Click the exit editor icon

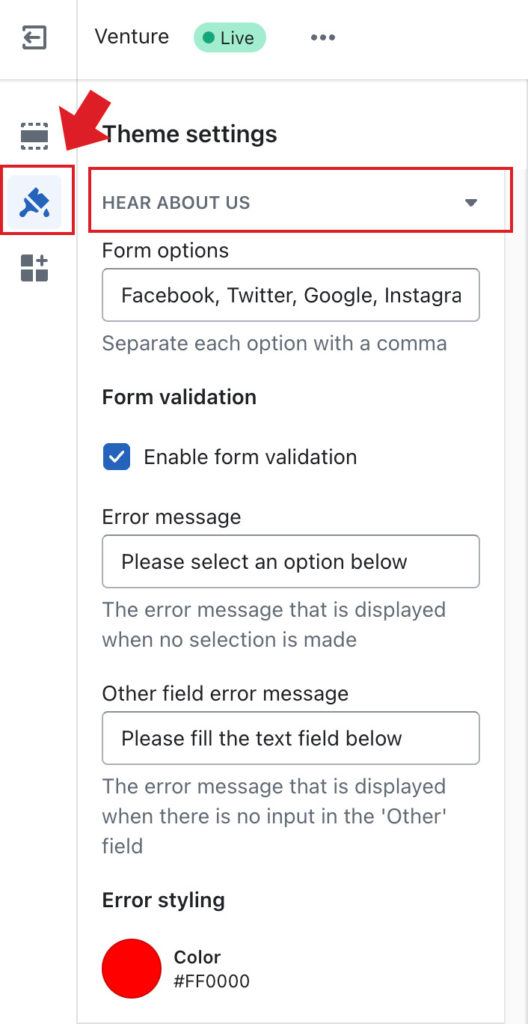[34, 37]
